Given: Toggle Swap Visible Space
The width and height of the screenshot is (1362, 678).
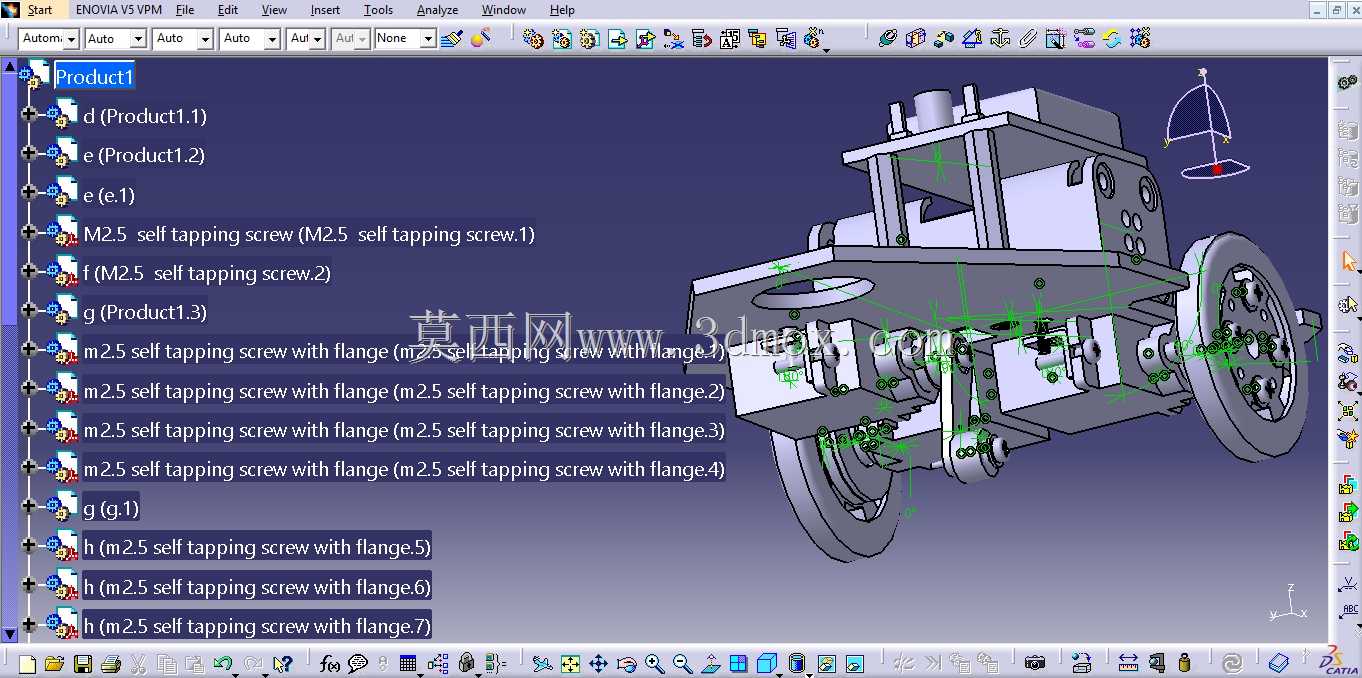Looking at the screenshot, I should tap(854, 663).
